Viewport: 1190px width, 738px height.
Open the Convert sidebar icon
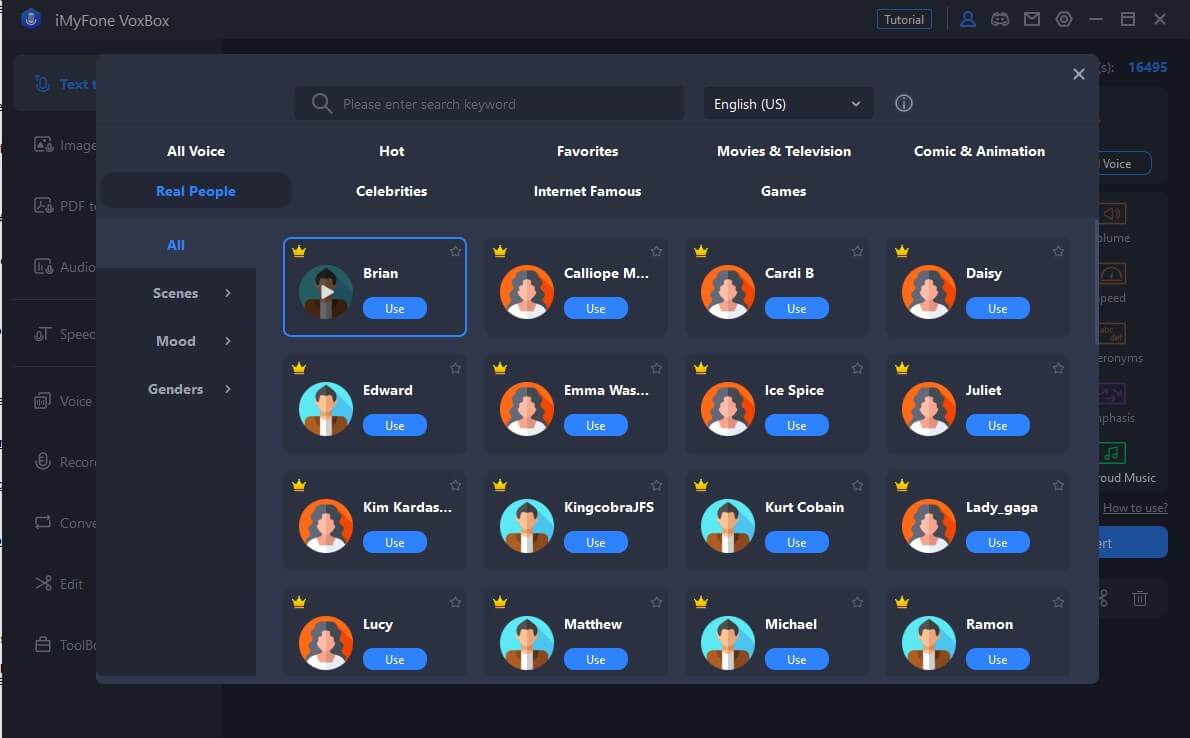coord(43,522)
